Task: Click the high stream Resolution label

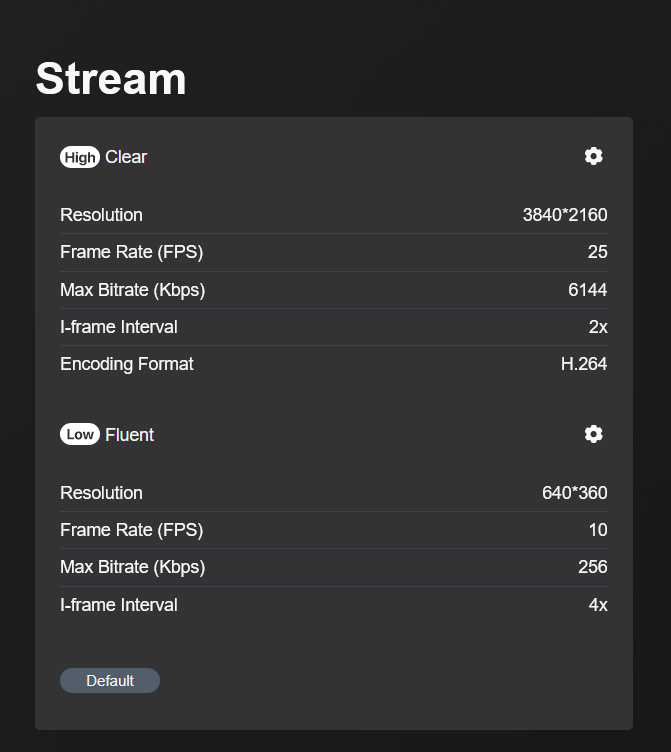Action: click(x=101, y=215)
